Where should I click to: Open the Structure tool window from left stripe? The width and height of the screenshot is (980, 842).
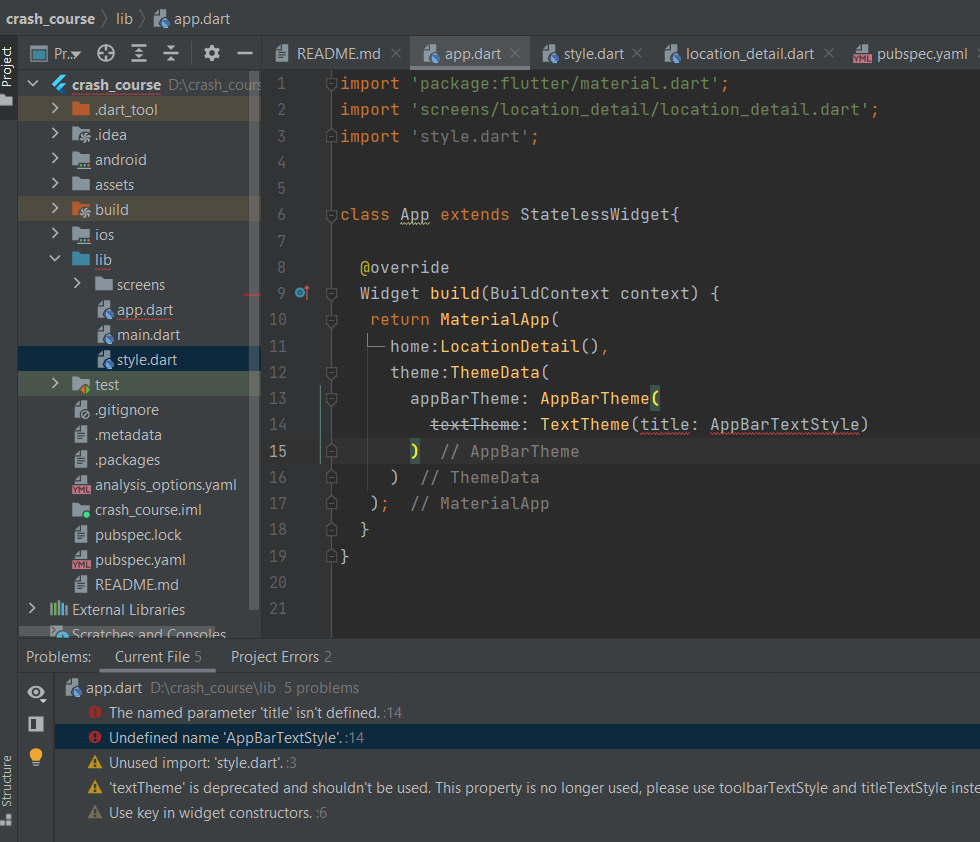coord(7,780)
